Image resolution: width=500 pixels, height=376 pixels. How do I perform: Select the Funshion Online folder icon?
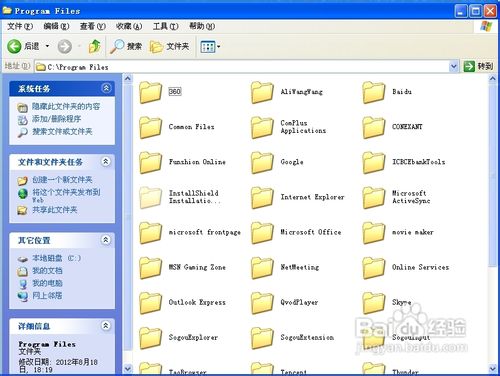pyautogui.click(x=150, y=162)
